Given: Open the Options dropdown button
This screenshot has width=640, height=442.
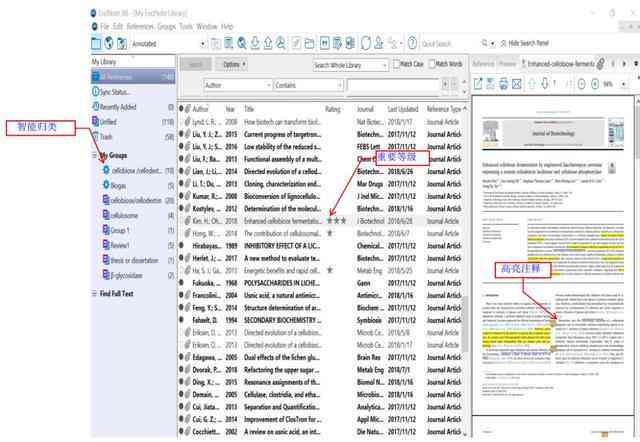Looking at the screenshot, I should [x=233, y=64].
